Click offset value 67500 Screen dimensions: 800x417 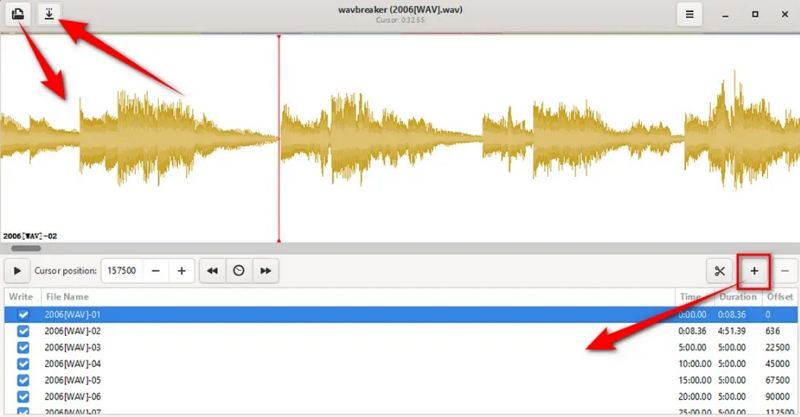pos(778,380)
